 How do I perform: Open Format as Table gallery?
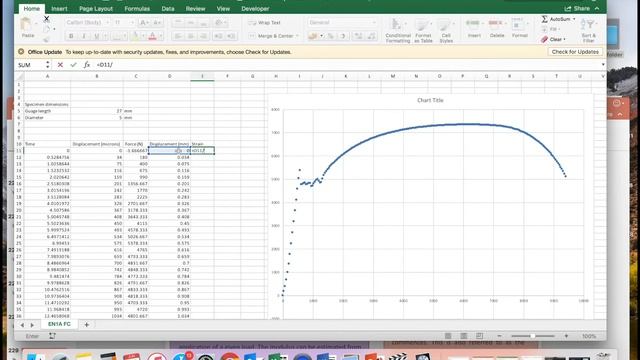(423, 30)
